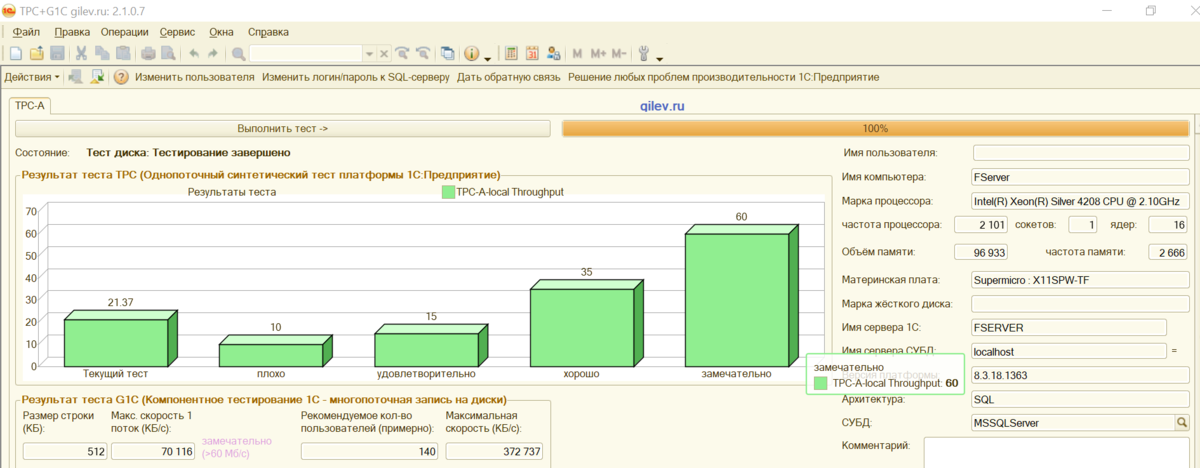Click the Redo arrow icon
1200x468 pixels.
212,53
